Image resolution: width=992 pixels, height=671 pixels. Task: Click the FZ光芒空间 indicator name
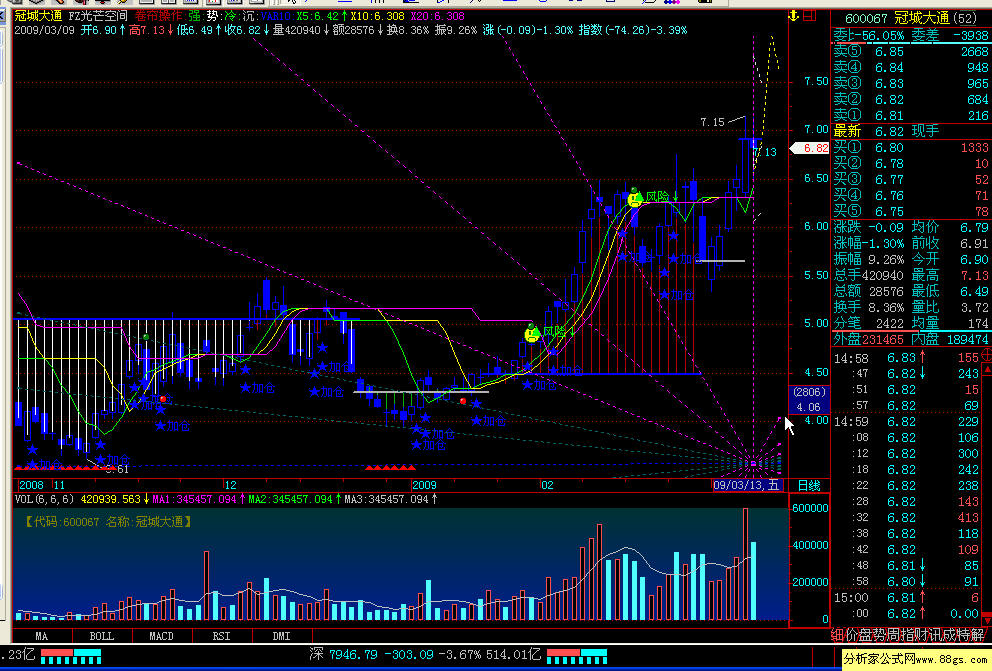pyautogui.click(x=97, y=16)
